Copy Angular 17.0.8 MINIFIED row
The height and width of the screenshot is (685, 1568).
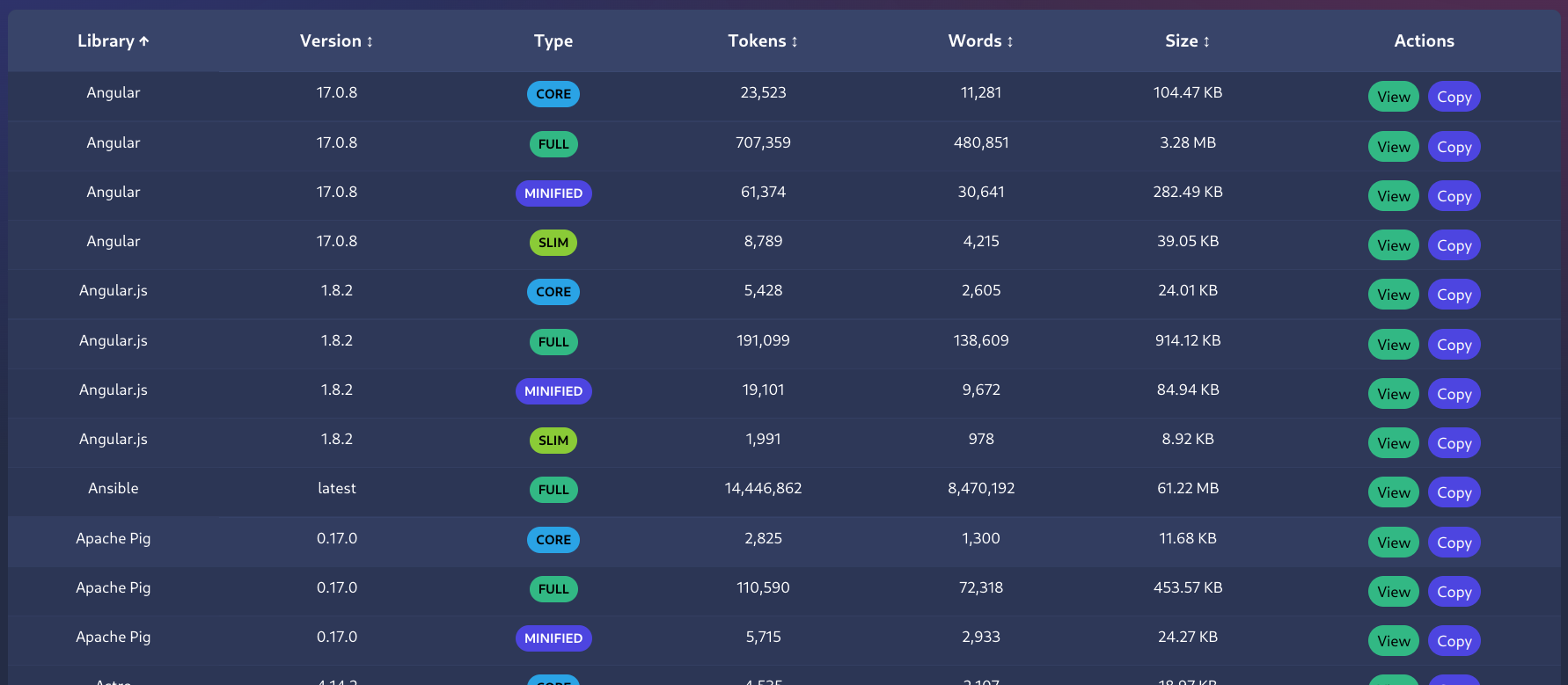[x=1454, y=196]
